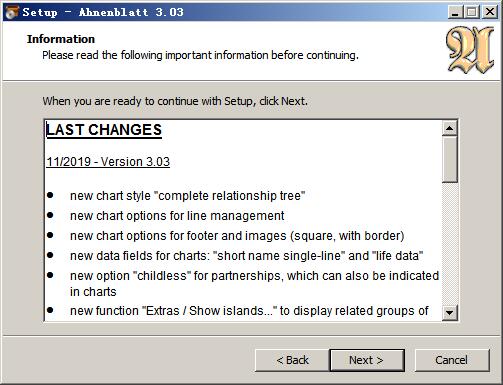Click the "Extras / Show islands..." bullet text

click(249, 311)
